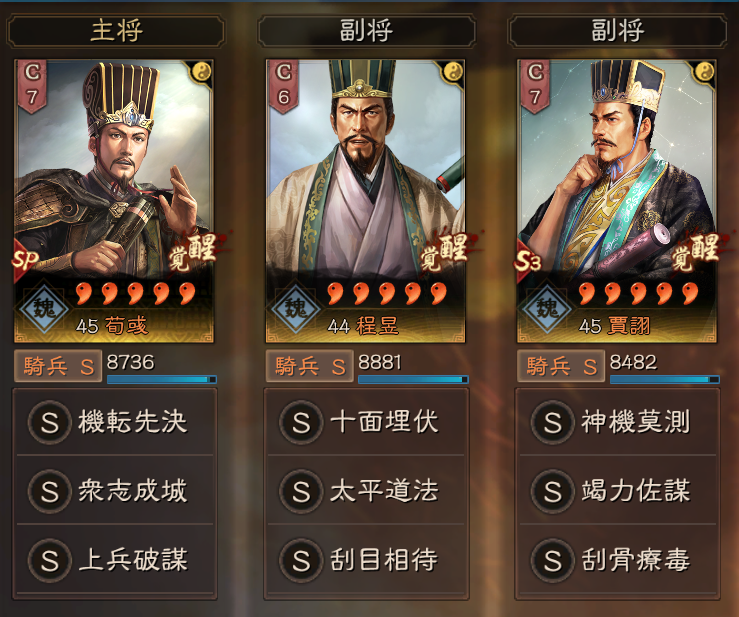This screenshot has height=617, width=739.
Task: Click the 魏 faction emblem on 賈詡's card
Action: 547,307
